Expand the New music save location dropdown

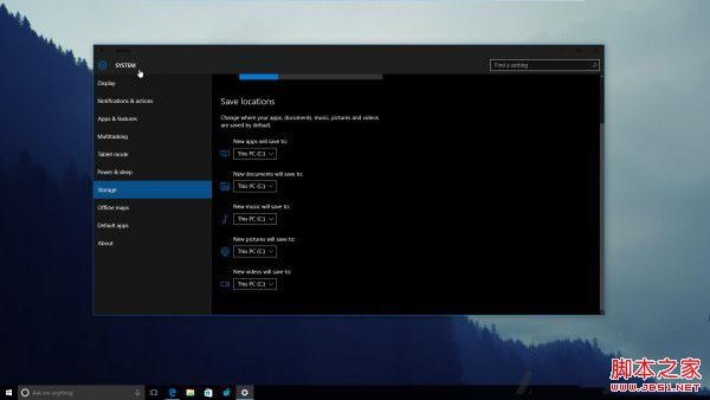point(255,219)
